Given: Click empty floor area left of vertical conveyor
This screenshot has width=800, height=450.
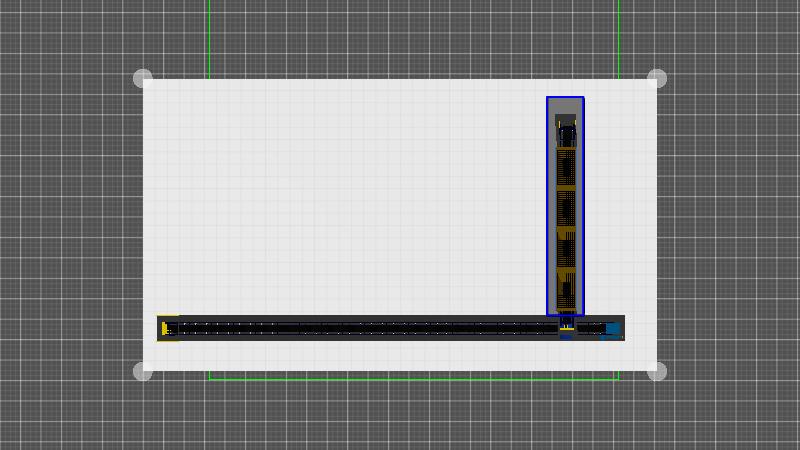Looking at the screenshot, I should tap(350, 200).
